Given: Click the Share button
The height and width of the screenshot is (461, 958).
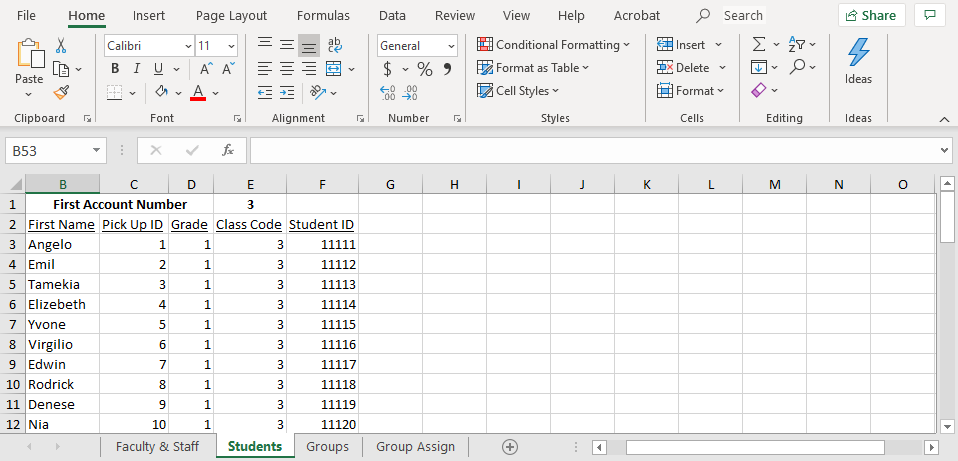Looking at the screenshot, I should [871, 15].
